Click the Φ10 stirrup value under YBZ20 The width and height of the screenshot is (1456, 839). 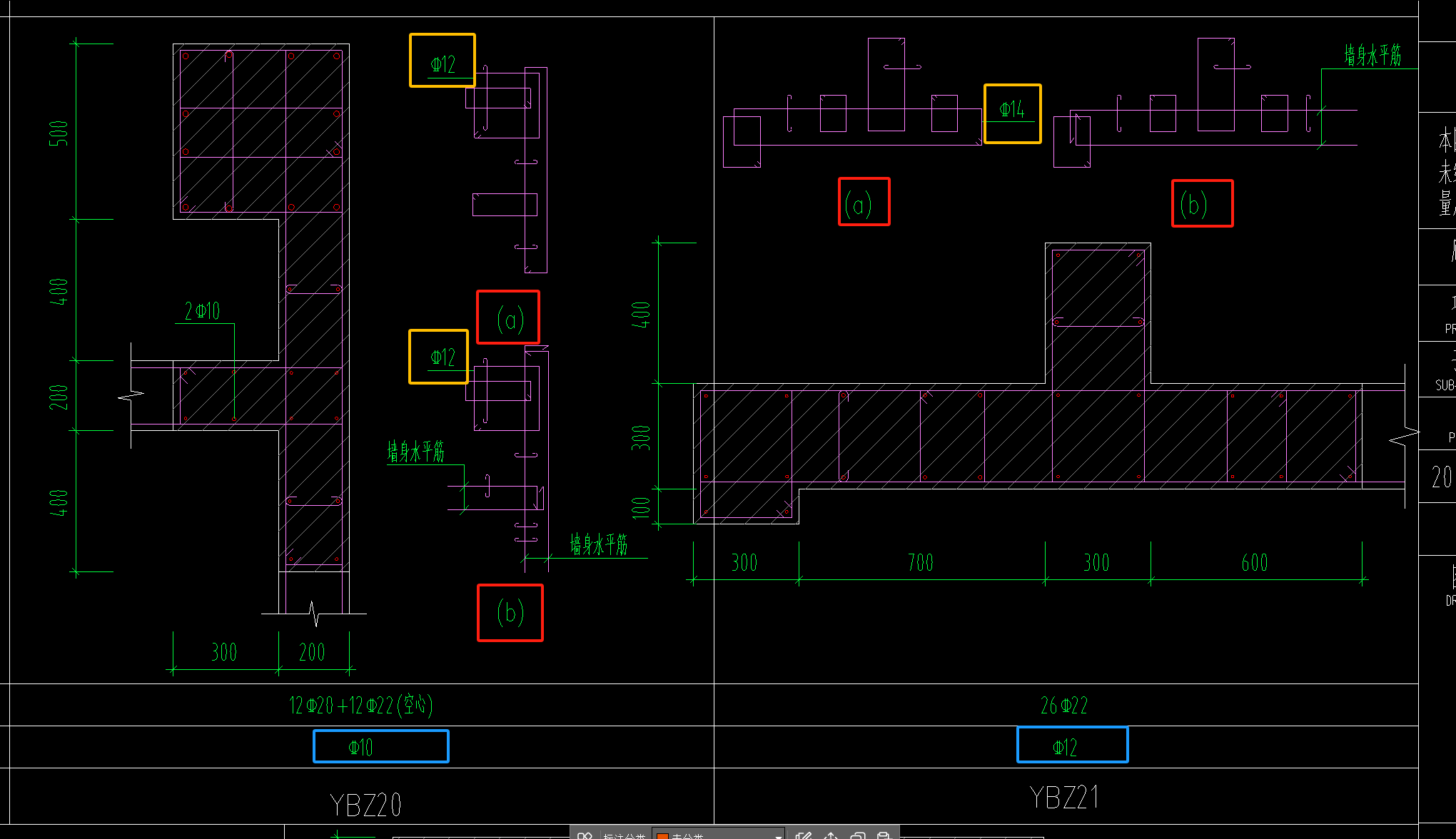pyautogui.click(x=360, y=747)
